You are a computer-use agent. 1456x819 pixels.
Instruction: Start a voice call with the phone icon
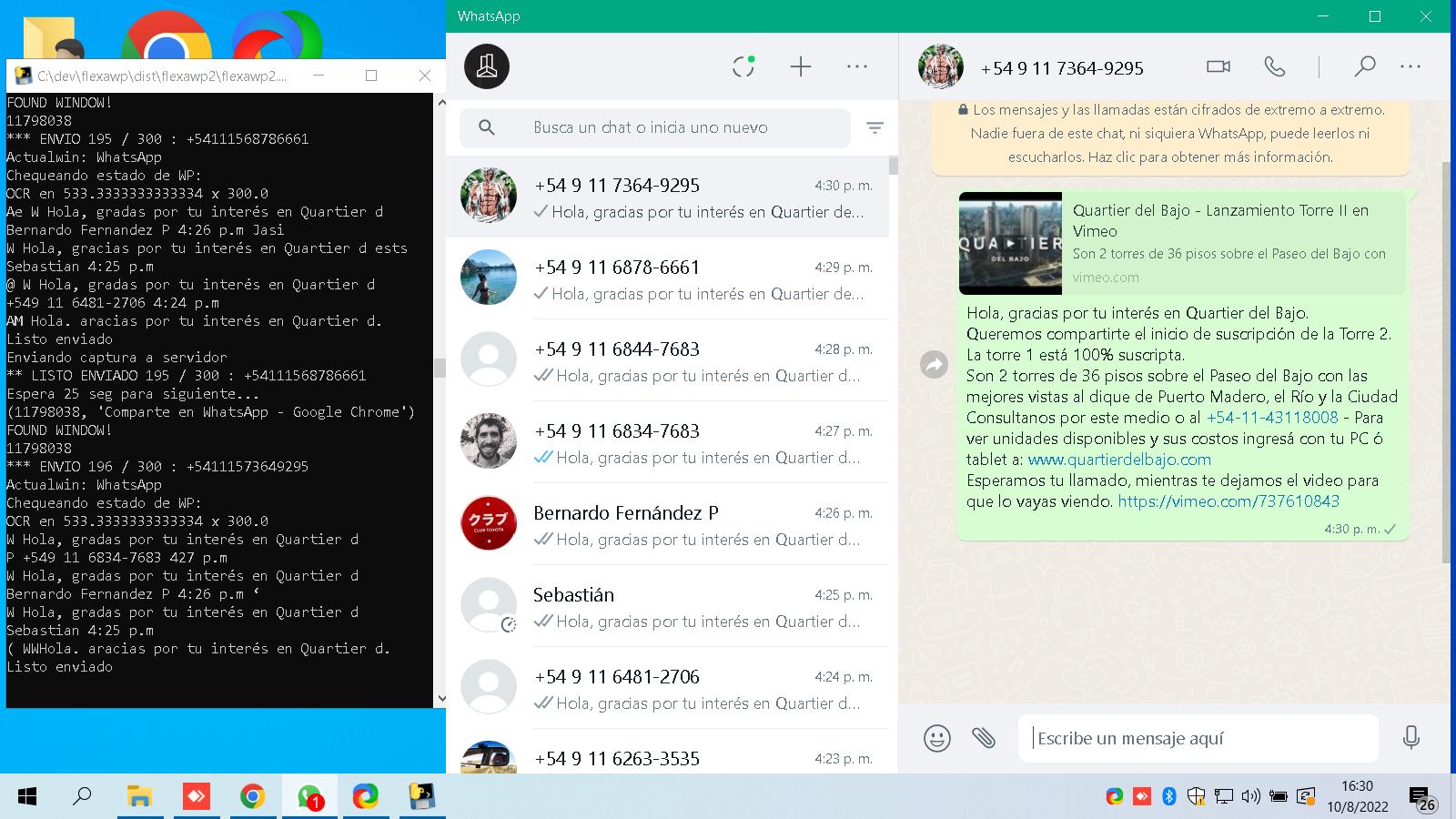[x=1275, y=66]
